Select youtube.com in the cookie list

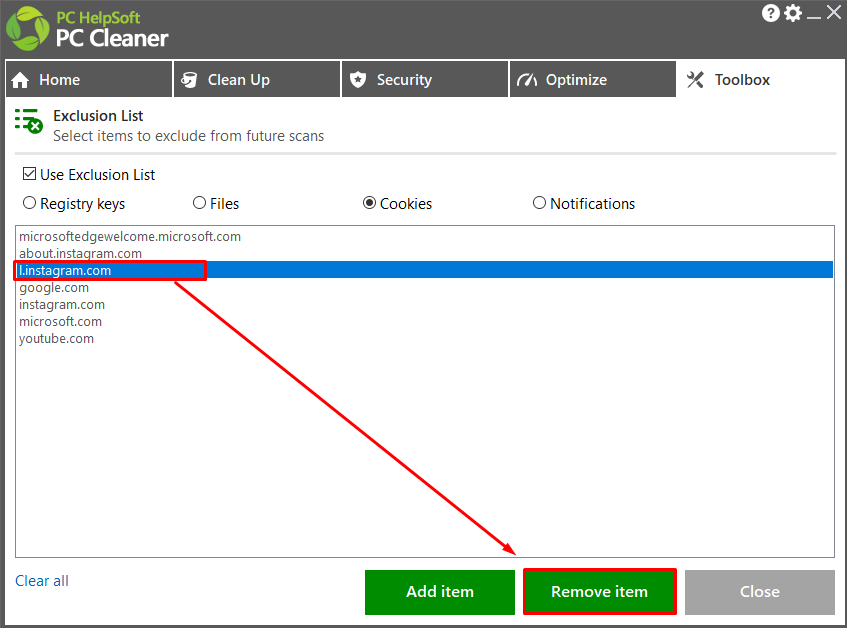(424, 339)
